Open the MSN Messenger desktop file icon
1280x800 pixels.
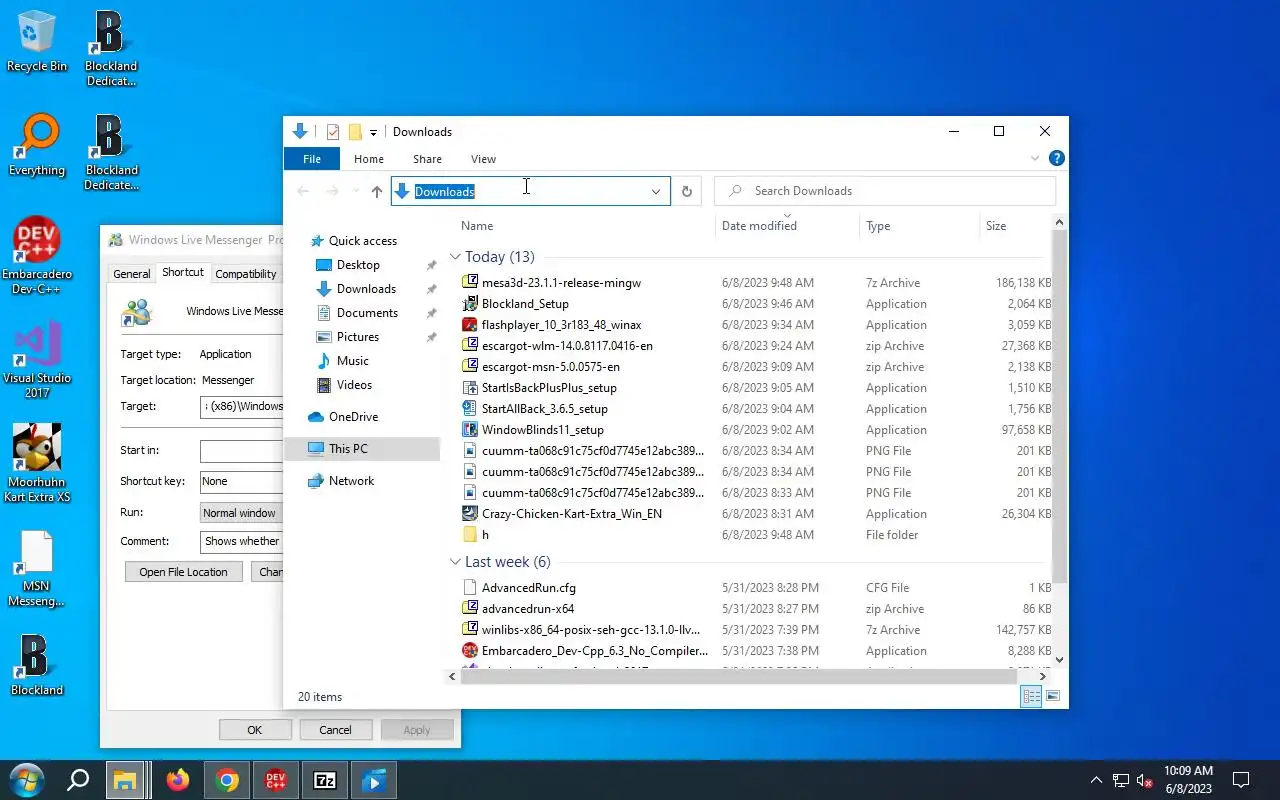coord(37,568)
